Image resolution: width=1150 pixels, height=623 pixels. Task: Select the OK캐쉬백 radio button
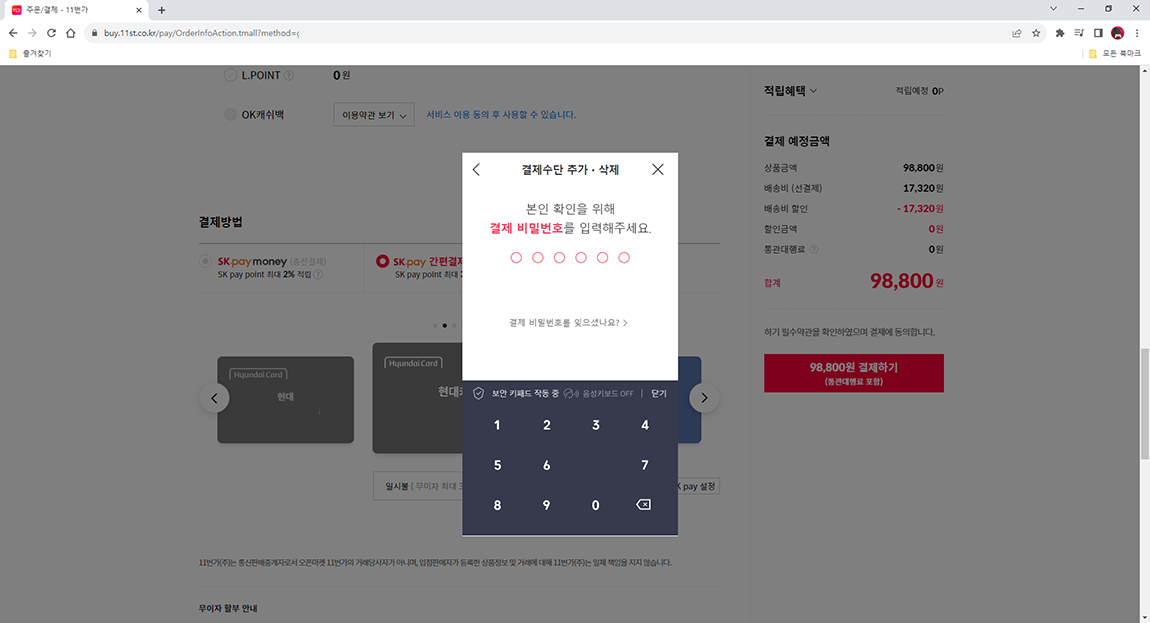tap(229, 114)
